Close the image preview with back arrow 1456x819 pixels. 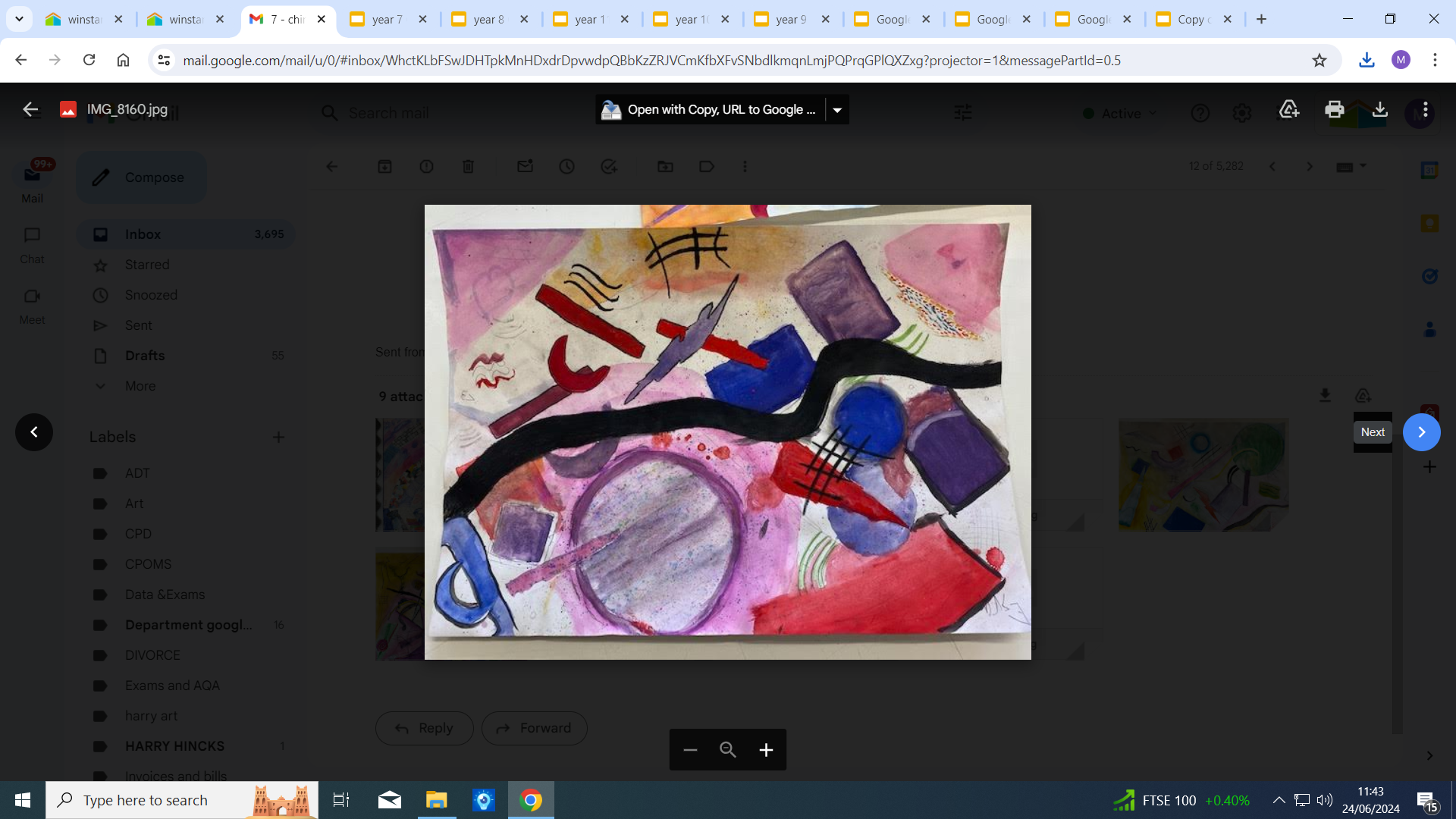pyautogui.click(x=30, y=109)
